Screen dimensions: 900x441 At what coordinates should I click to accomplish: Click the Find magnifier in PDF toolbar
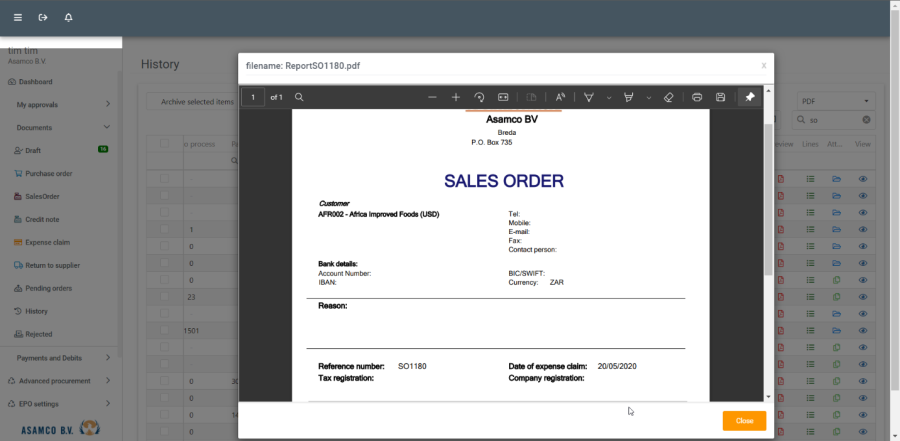pos(299,97)
